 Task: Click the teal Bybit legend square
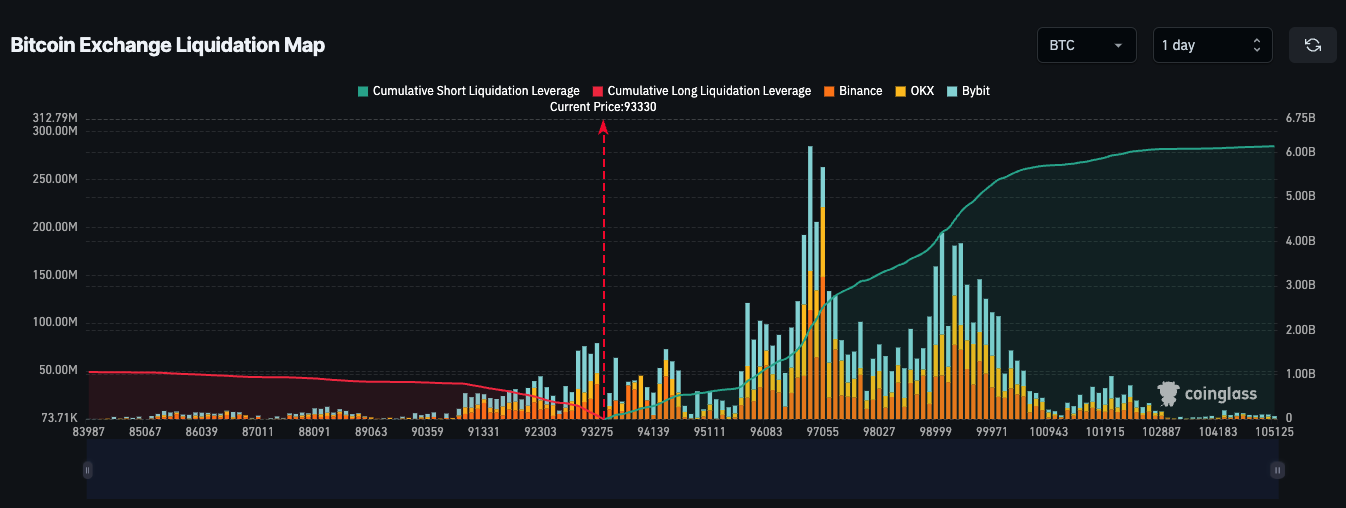[x=952, y=91]
